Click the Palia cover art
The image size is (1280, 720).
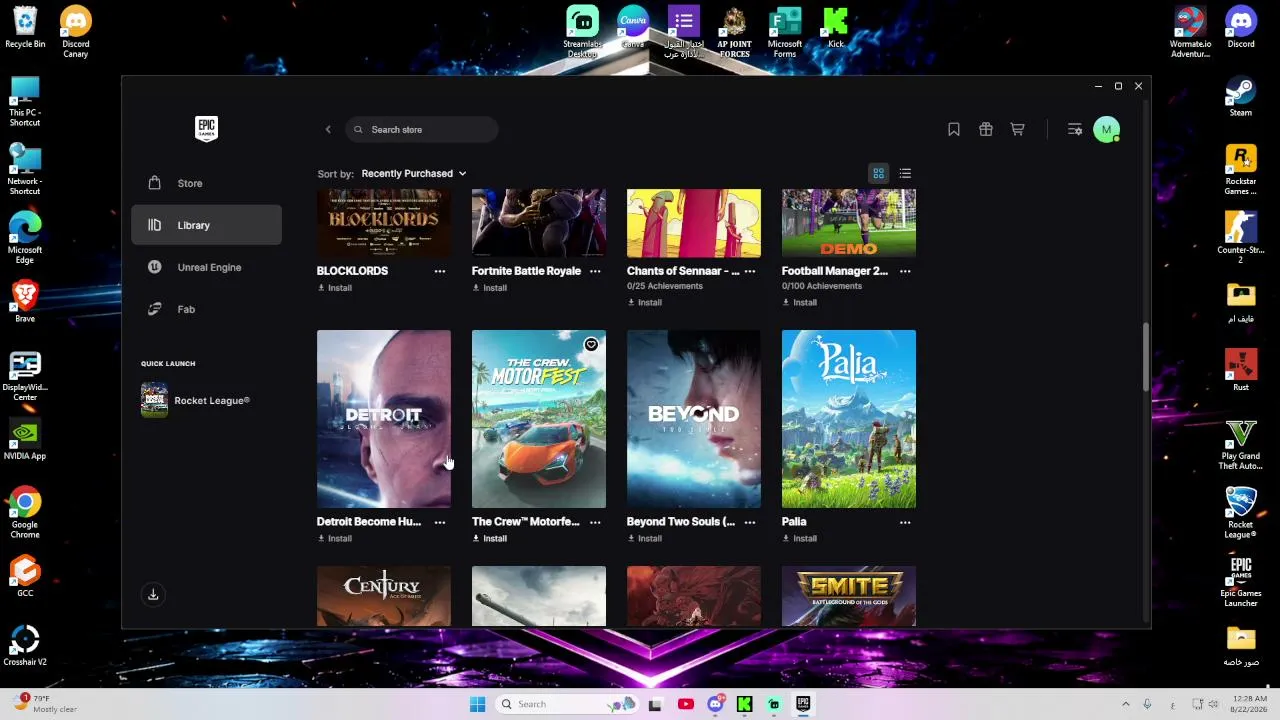point(849,419)
